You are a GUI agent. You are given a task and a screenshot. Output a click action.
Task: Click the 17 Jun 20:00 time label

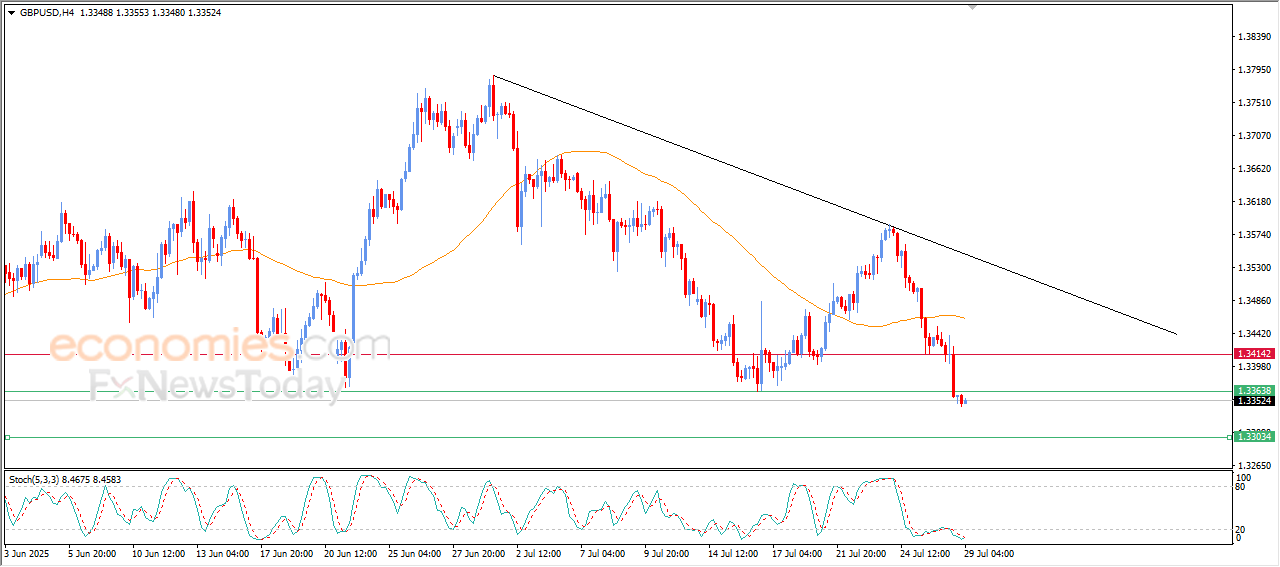(x=285, y=553)
